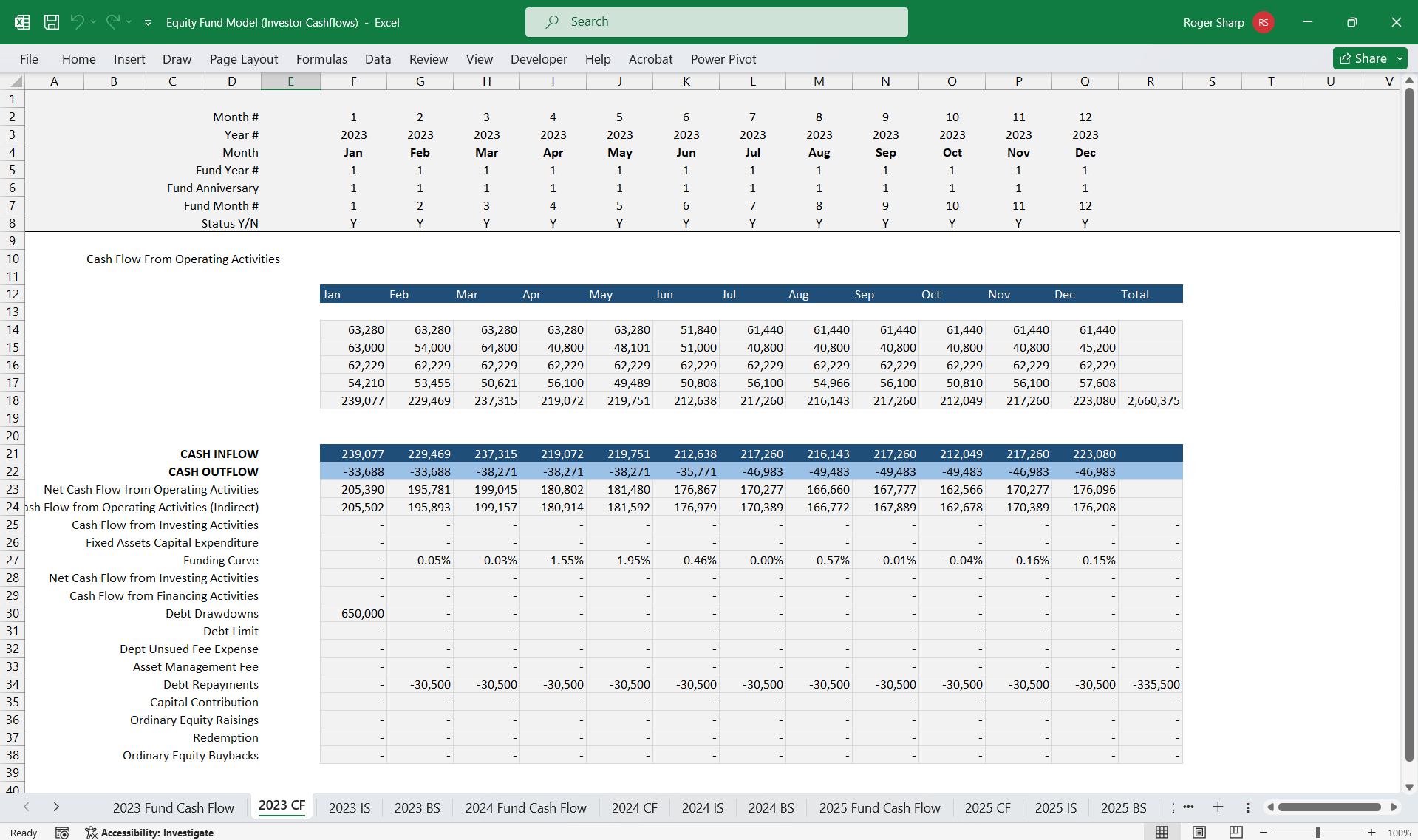
Task: Select the 2,660,375 total cell
Action: (x=1151, y=400)
